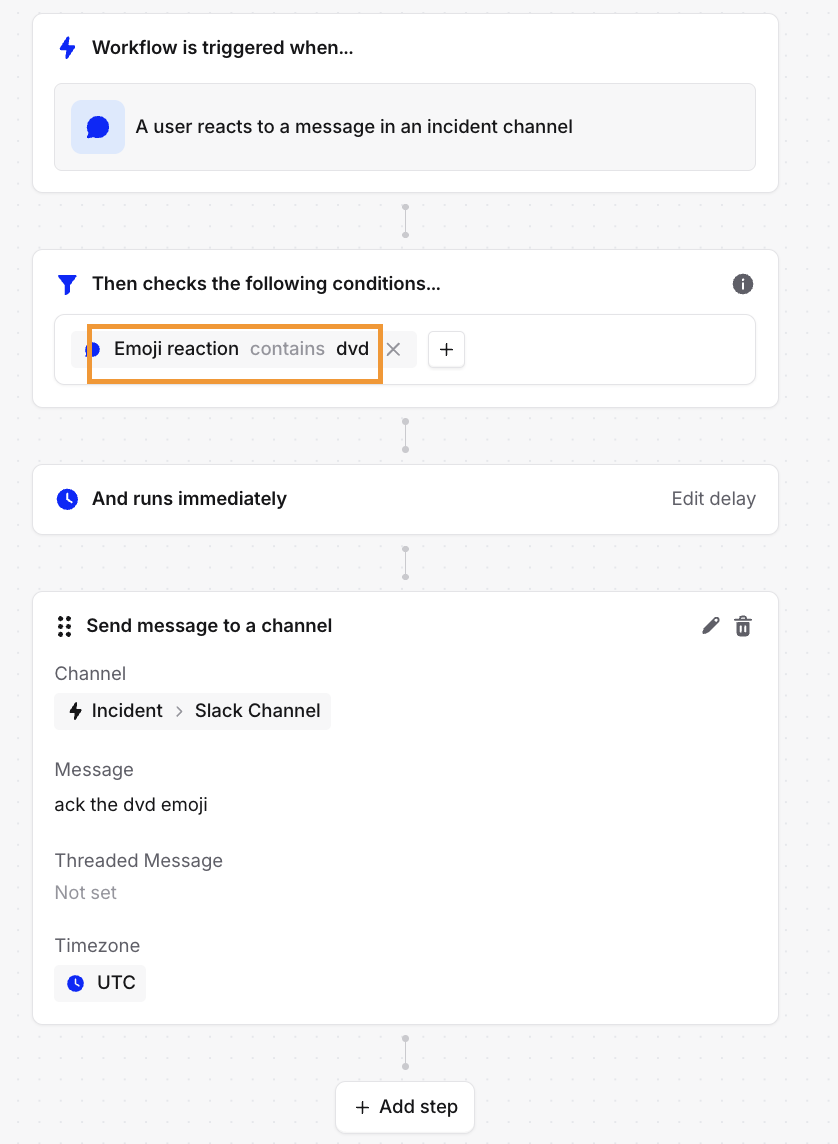This screenshot has height=1144, width=838.
Task: Grab the drag handle on Send message step
Action: [64, 626]
